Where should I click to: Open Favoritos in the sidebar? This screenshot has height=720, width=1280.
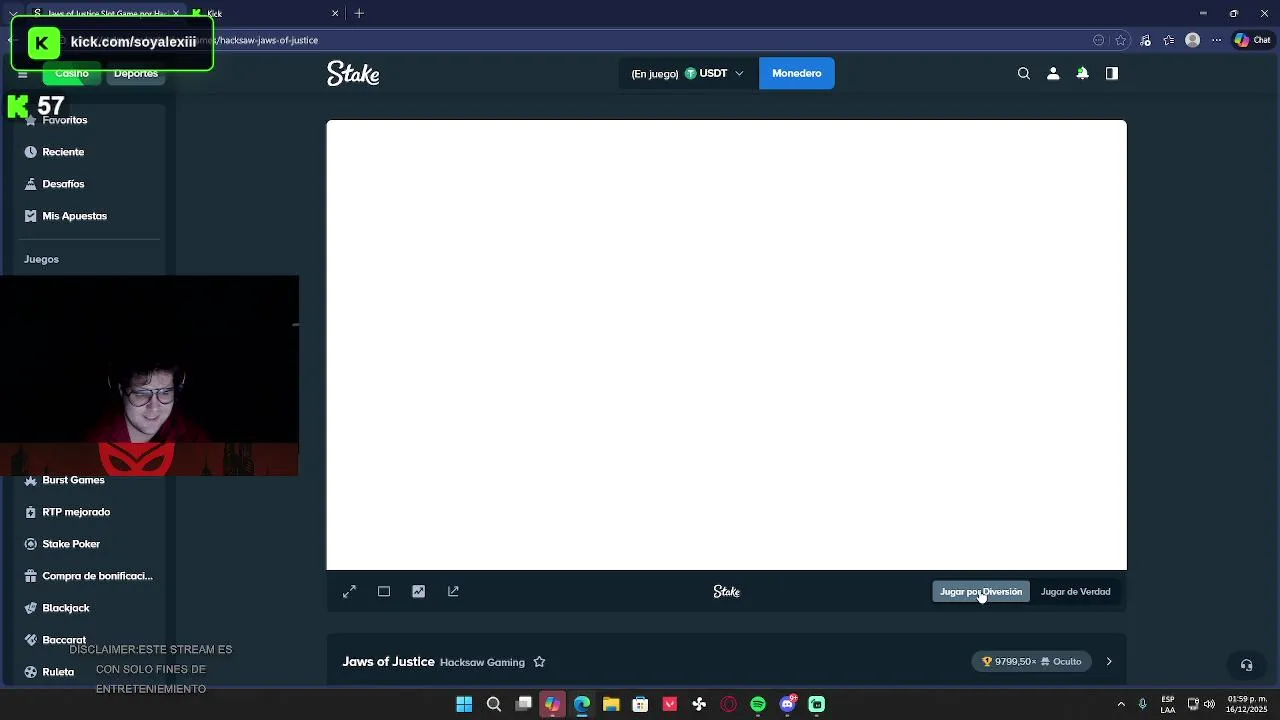click(65, 120)
